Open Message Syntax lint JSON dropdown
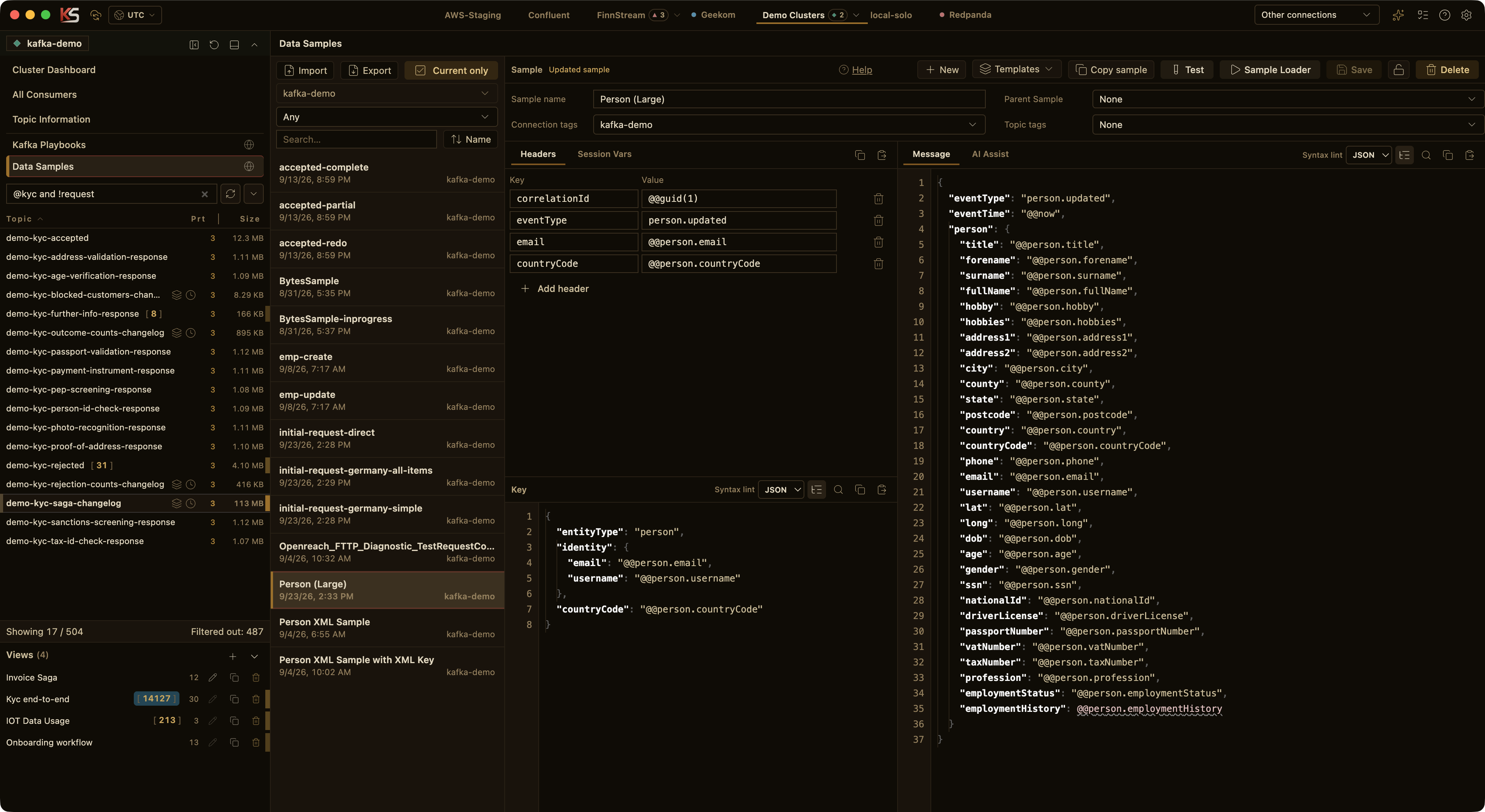 (1369, 155)
